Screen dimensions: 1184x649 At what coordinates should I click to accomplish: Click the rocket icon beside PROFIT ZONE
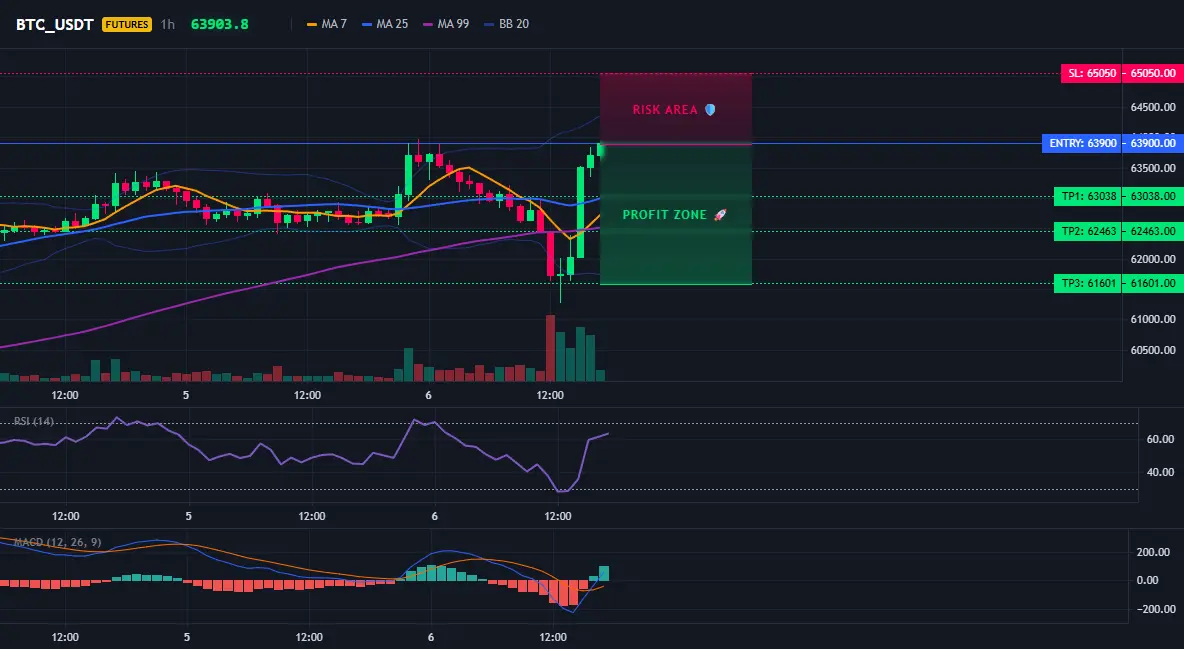coord(720,215)
